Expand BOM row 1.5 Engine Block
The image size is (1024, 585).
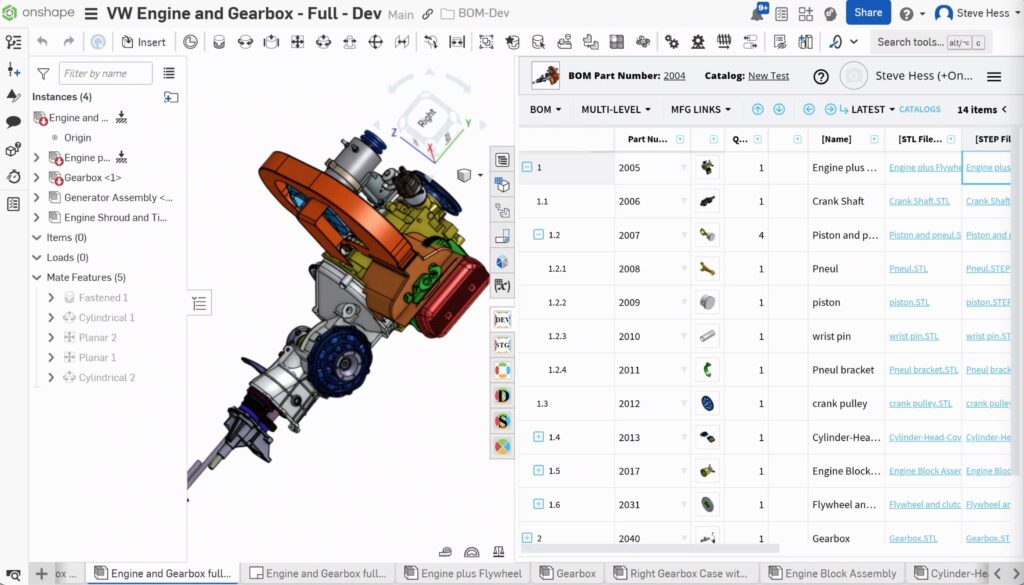[x=538, y=470]
